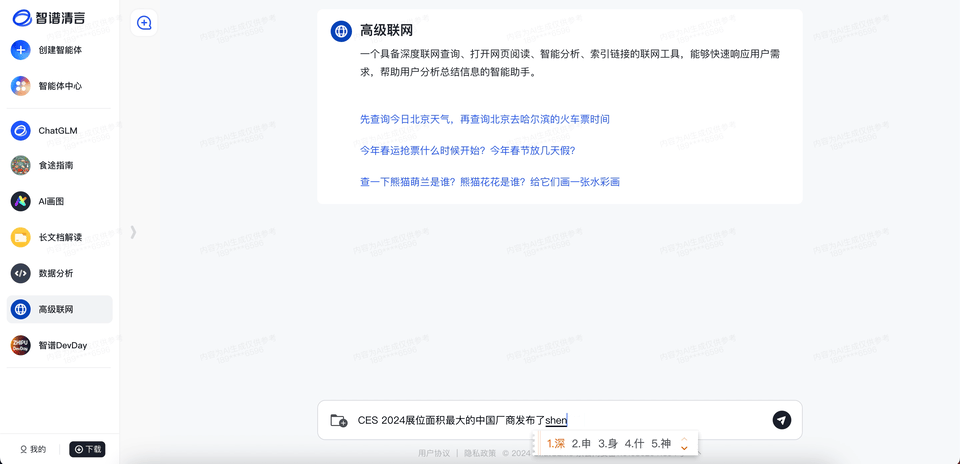Select the ChatGLM icon in the sidebar
Image resolution: width=960 pixels, height=464 pixels.
coord(20,130)
